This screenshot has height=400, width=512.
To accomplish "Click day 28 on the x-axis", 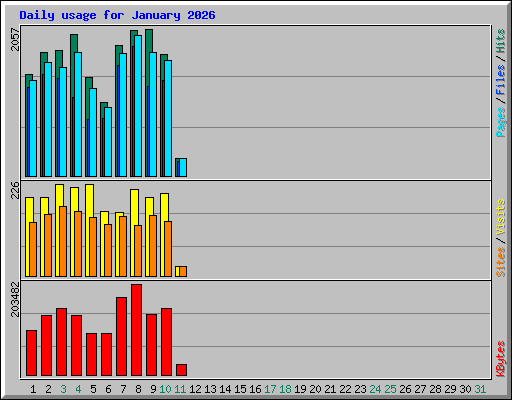I will pos(435,389).
